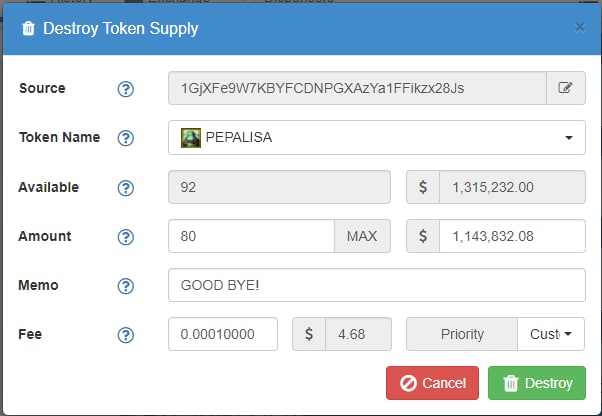Click the fee dollar value 4.68
The width and height of the screenshot is (602, 416).
coord(358,334)
